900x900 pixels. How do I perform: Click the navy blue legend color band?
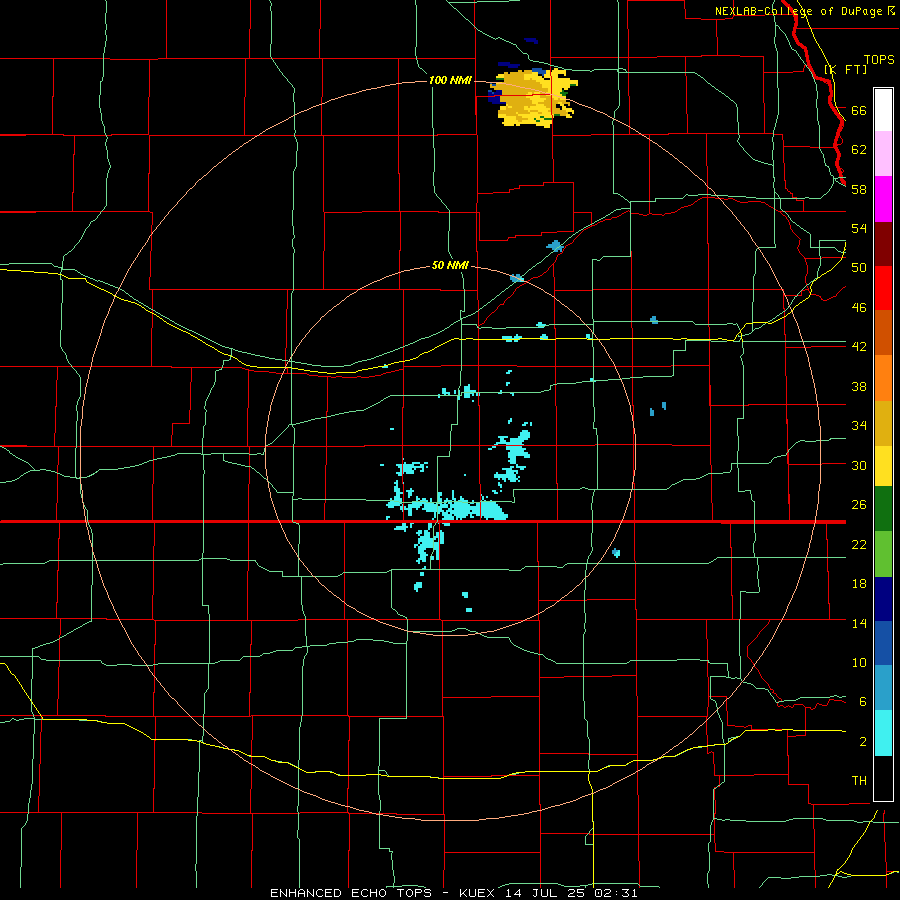pos(883,599)
